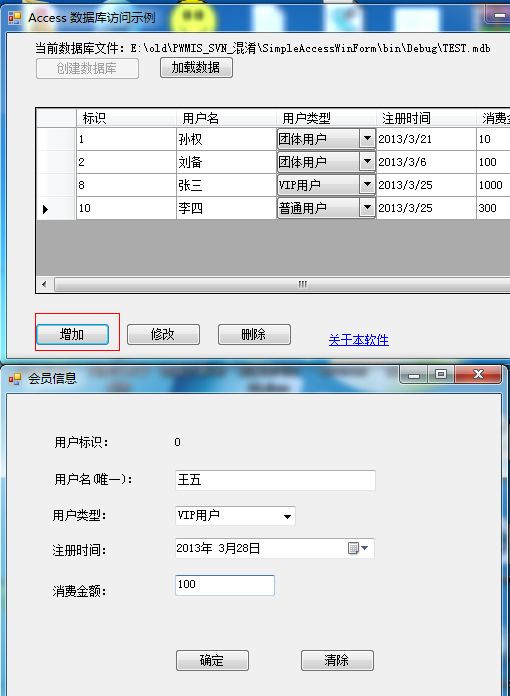Click the 增加 button

click(72, 334)
